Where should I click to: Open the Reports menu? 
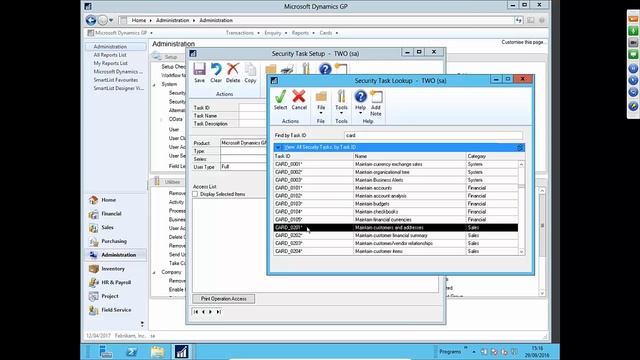[x=300, y=33]
